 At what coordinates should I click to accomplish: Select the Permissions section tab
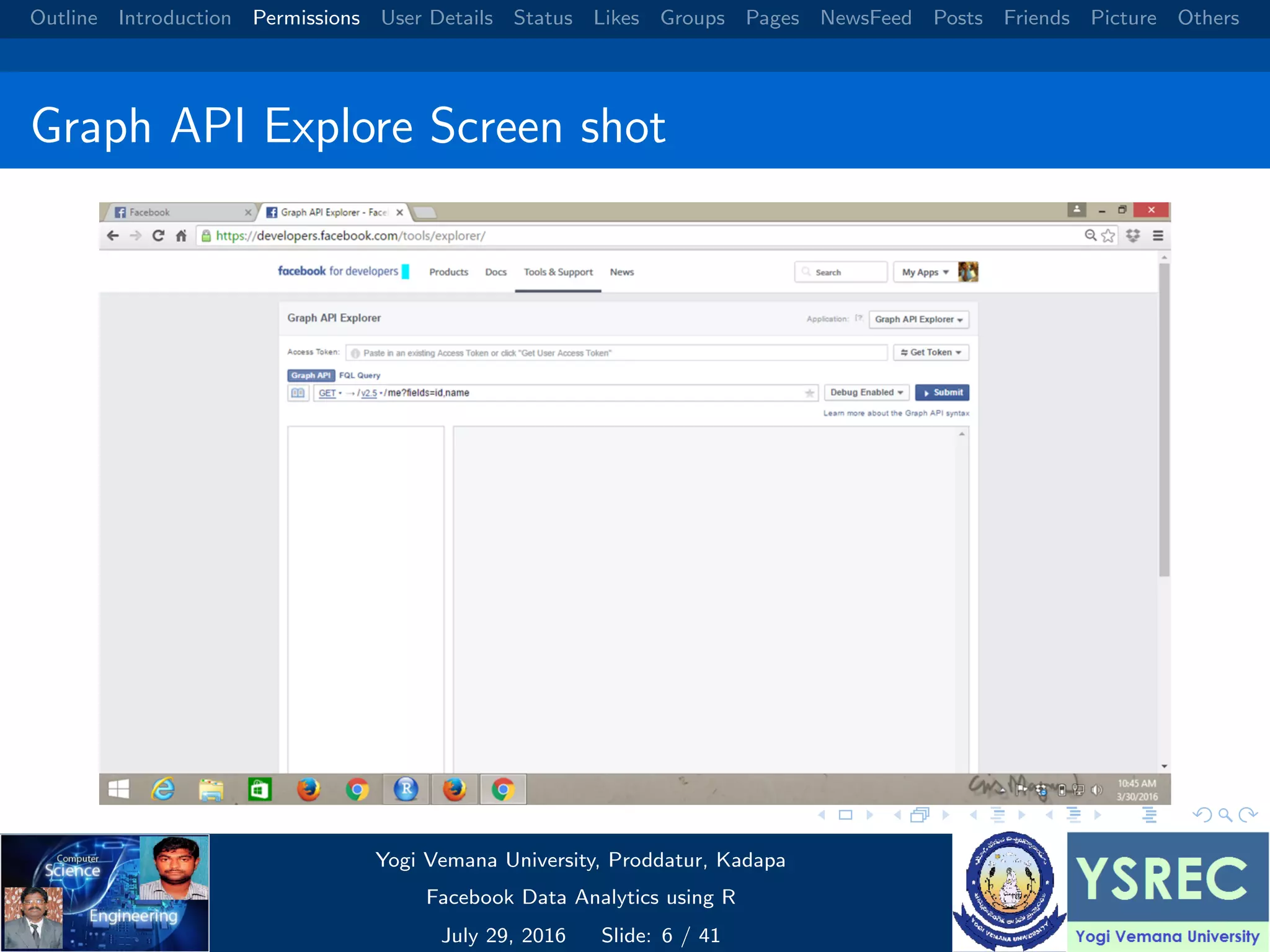click(306, 18)
